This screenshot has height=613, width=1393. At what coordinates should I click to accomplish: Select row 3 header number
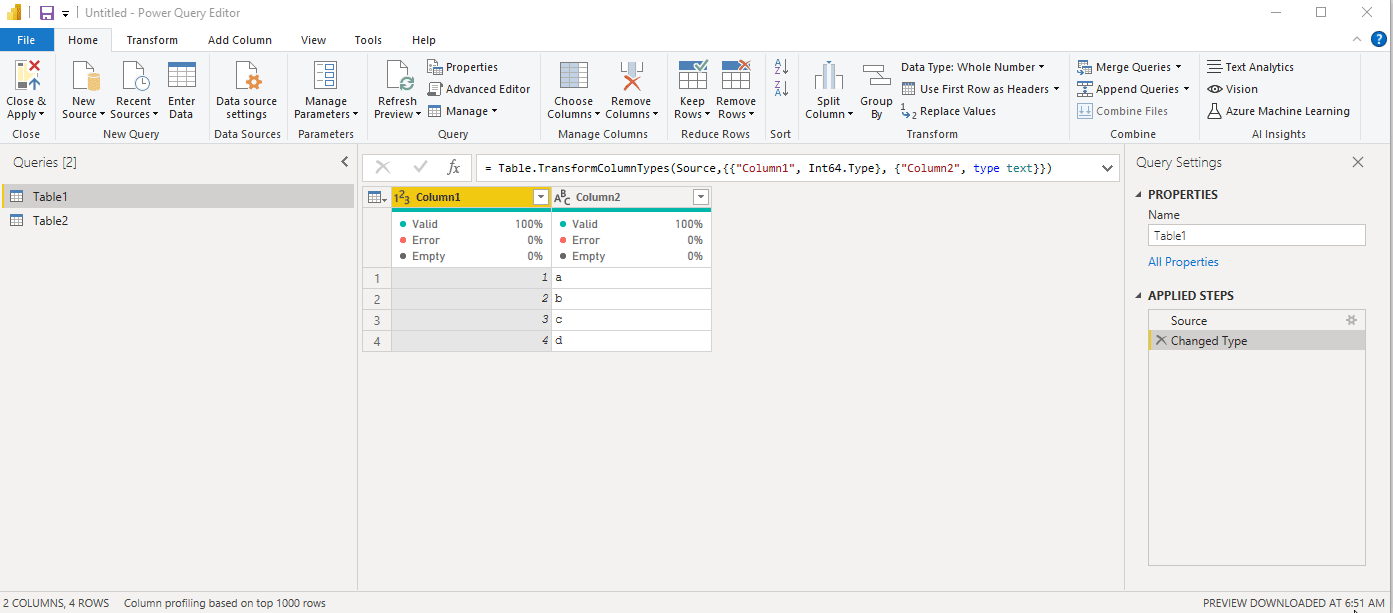[x=377, y=320]
